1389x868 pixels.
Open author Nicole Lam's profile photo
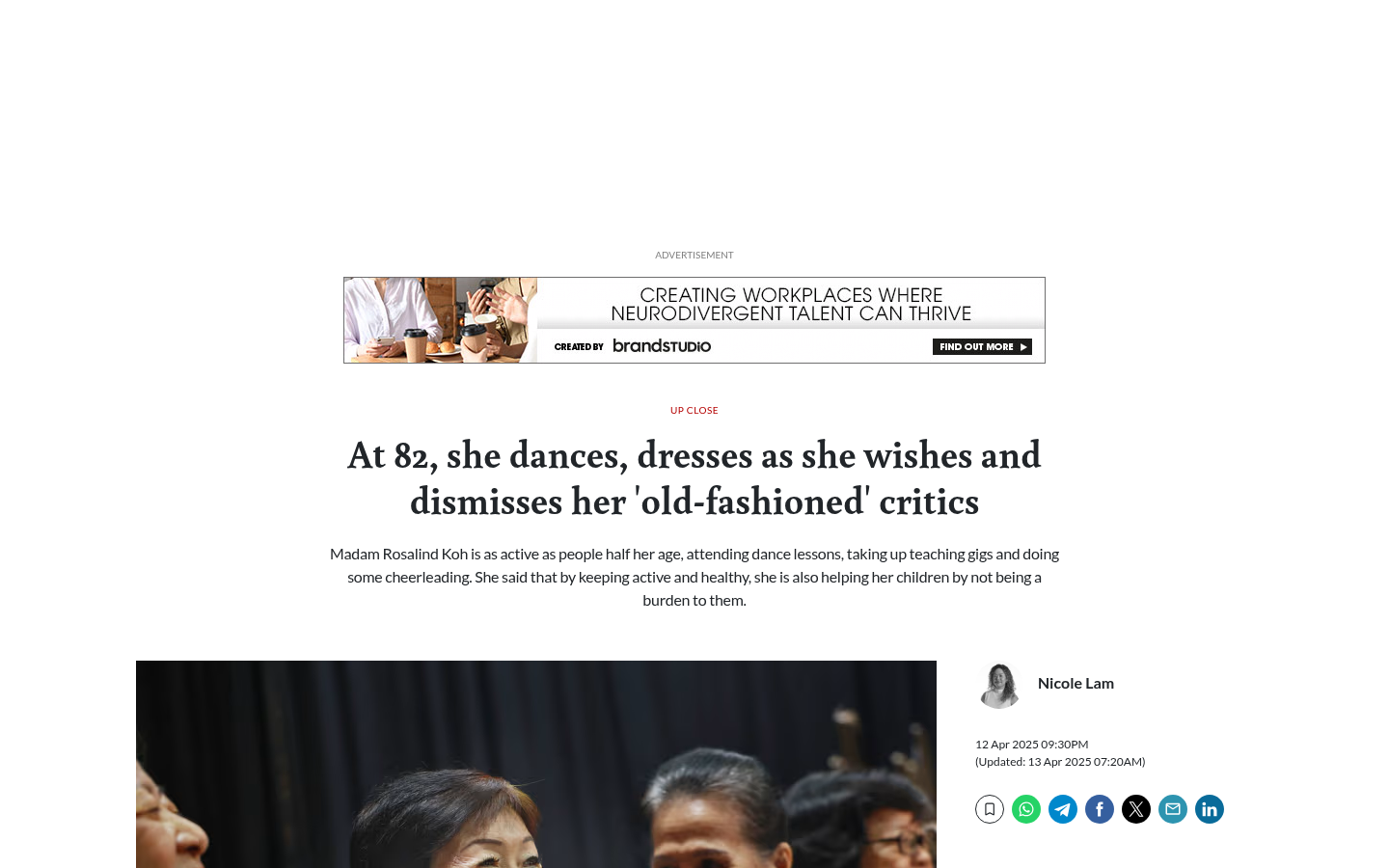pos(999,685)
